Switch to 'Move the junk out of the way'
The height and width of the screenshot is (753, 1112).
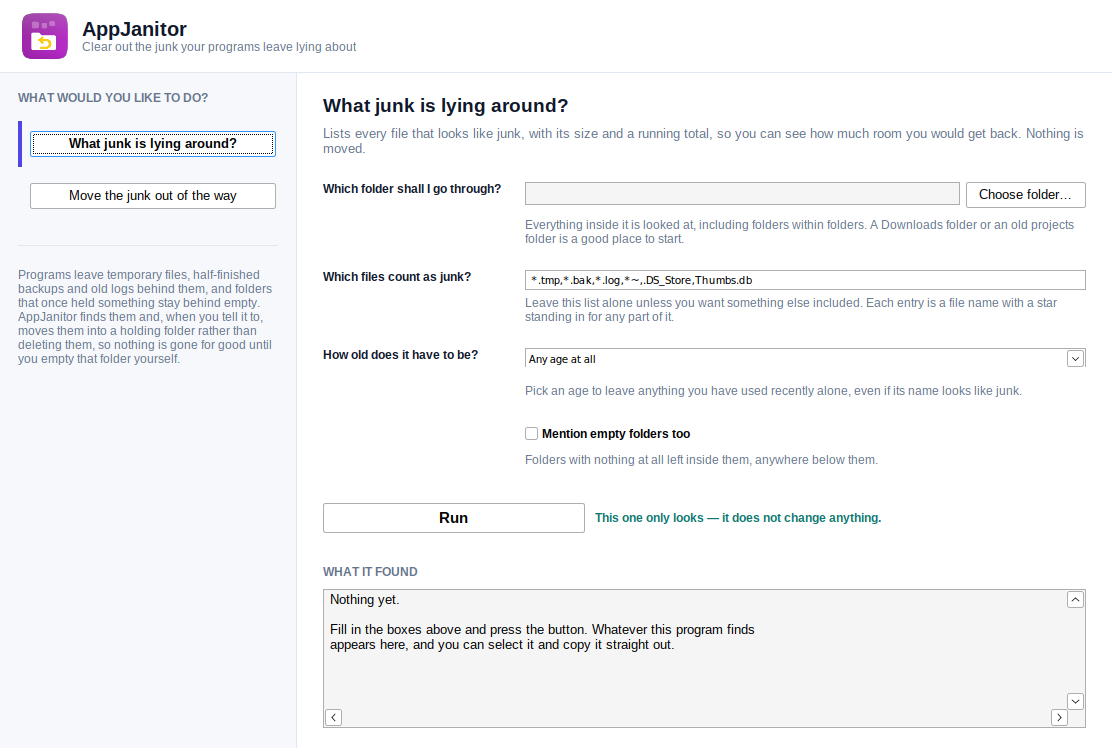point(152,196)
